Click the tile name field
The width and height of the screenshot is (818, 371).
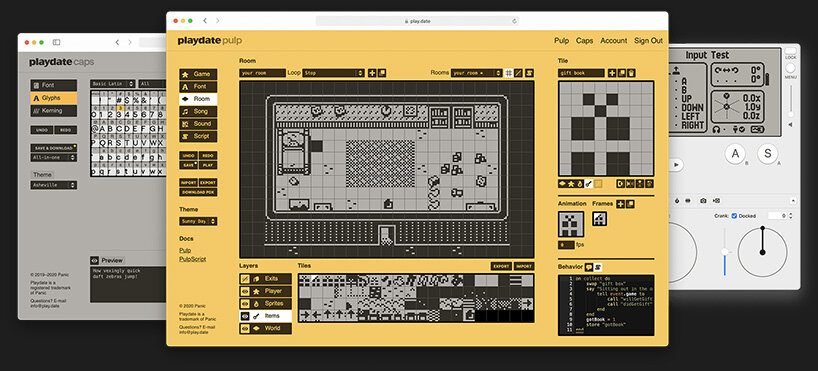point(581,74)
